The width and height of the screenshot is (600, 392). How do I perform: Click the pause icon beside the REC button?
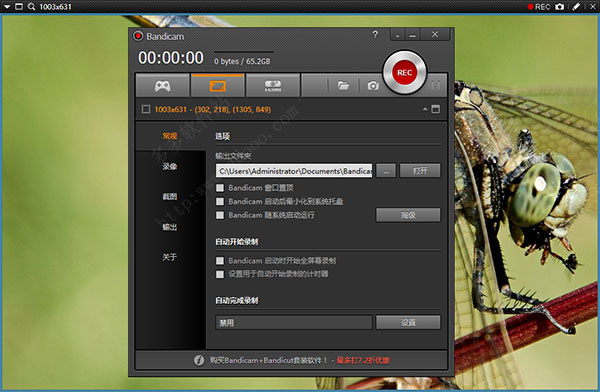[435, 85]
